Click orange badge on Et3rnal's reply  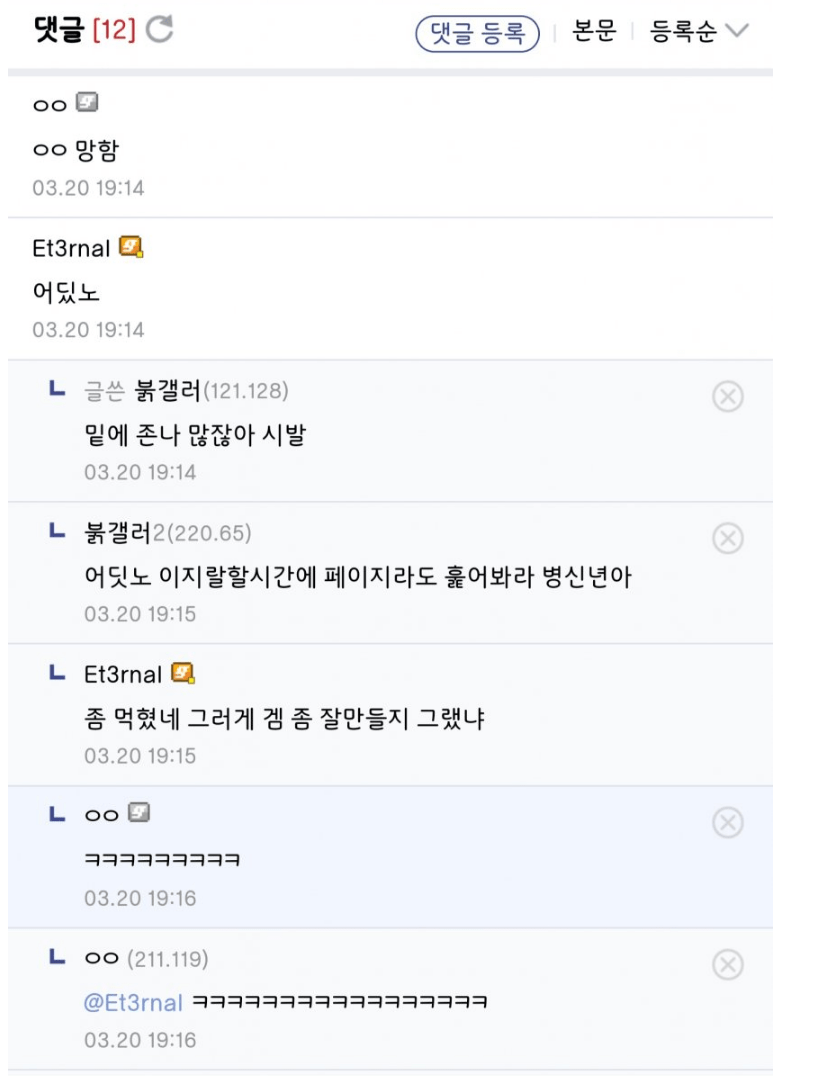pyautogui.click(x=184, y=673)
